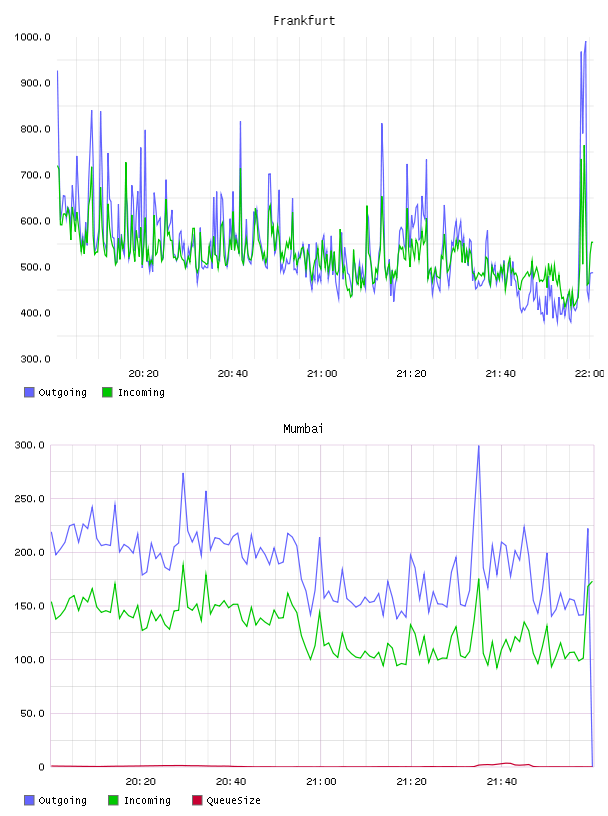Click the 150.0 y-axis label in Mumbai chart
The width and height of the screenshot is (608, 816).
pyautogui.click(x=29, y=606)
